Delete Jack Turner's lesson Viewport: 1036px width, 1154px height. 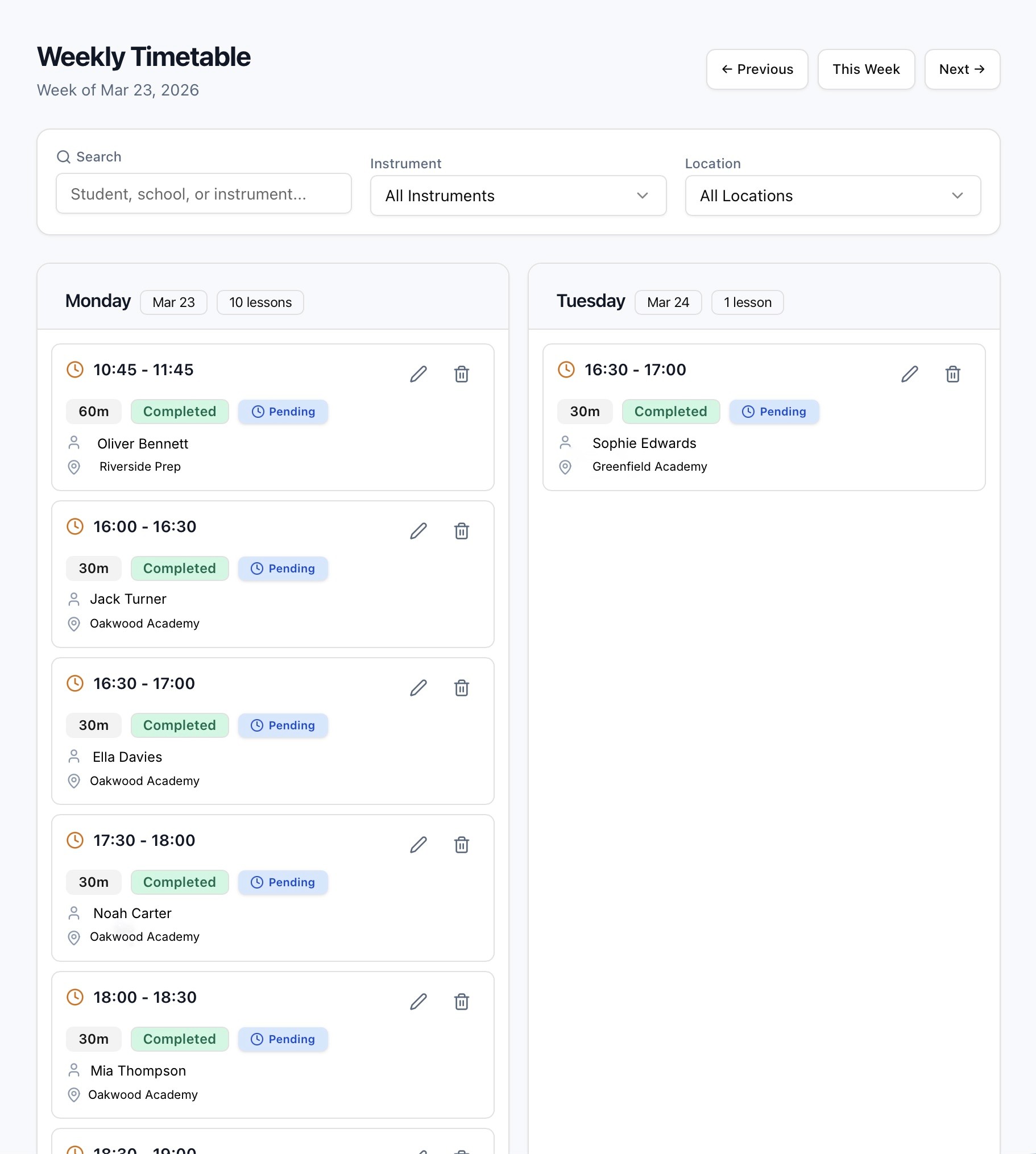click(x=461, y=531)
